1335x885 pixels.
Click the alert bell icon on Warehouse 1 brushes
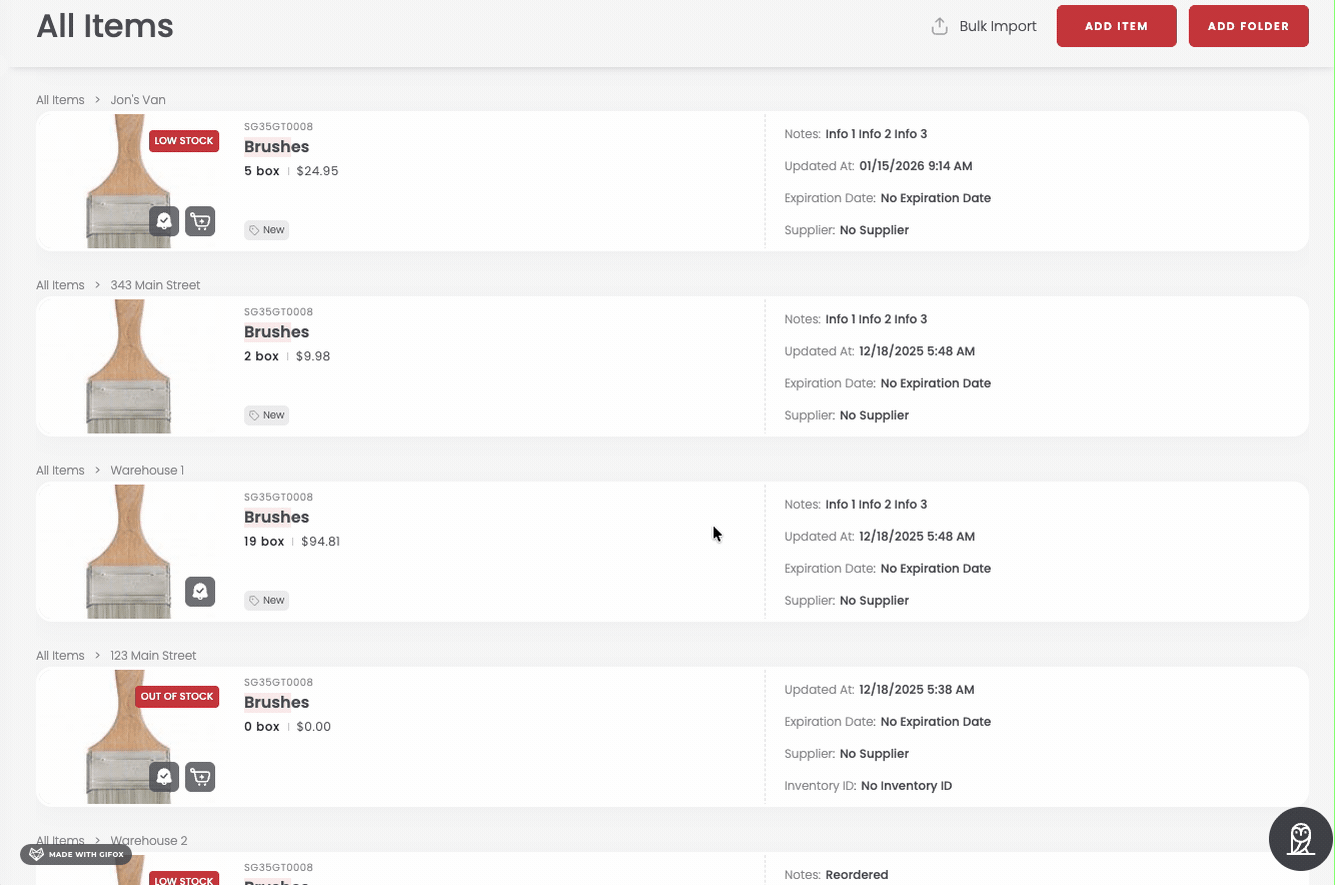coord(200,591)
